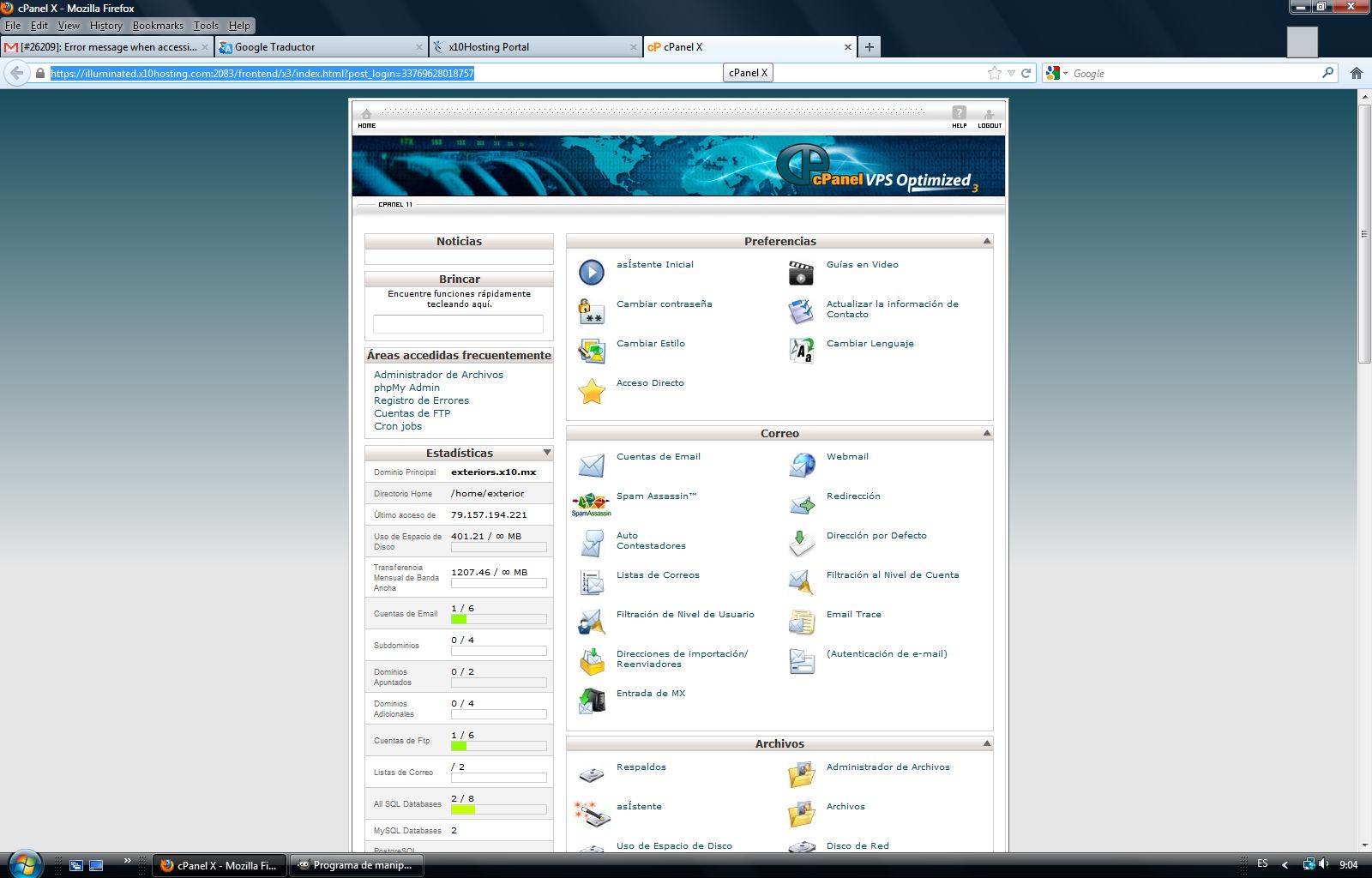The width and height of the screenshot is (1372, 878).
Task: Switch to the Google Traductor tab
Action: point(321,47)
